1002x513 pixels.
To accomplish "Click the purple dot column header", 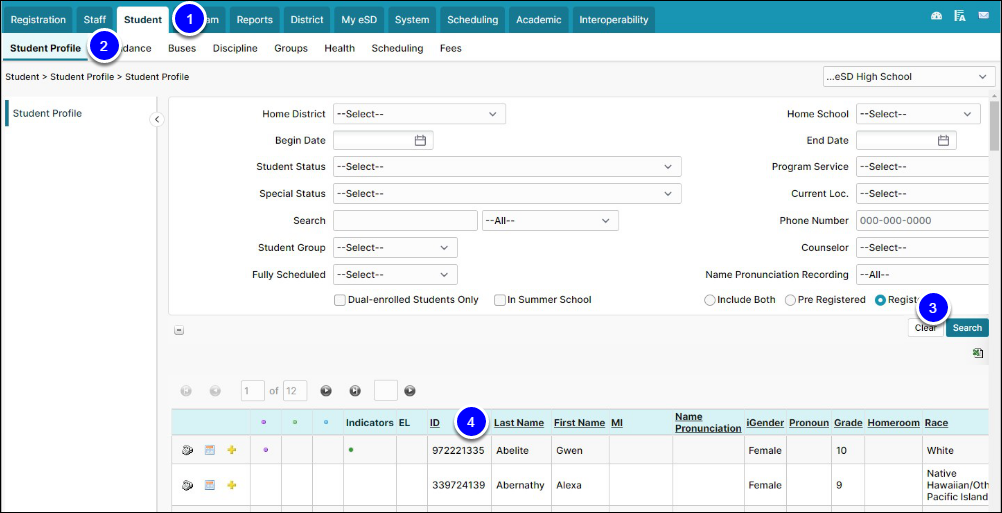I will (x=265, y=422).
